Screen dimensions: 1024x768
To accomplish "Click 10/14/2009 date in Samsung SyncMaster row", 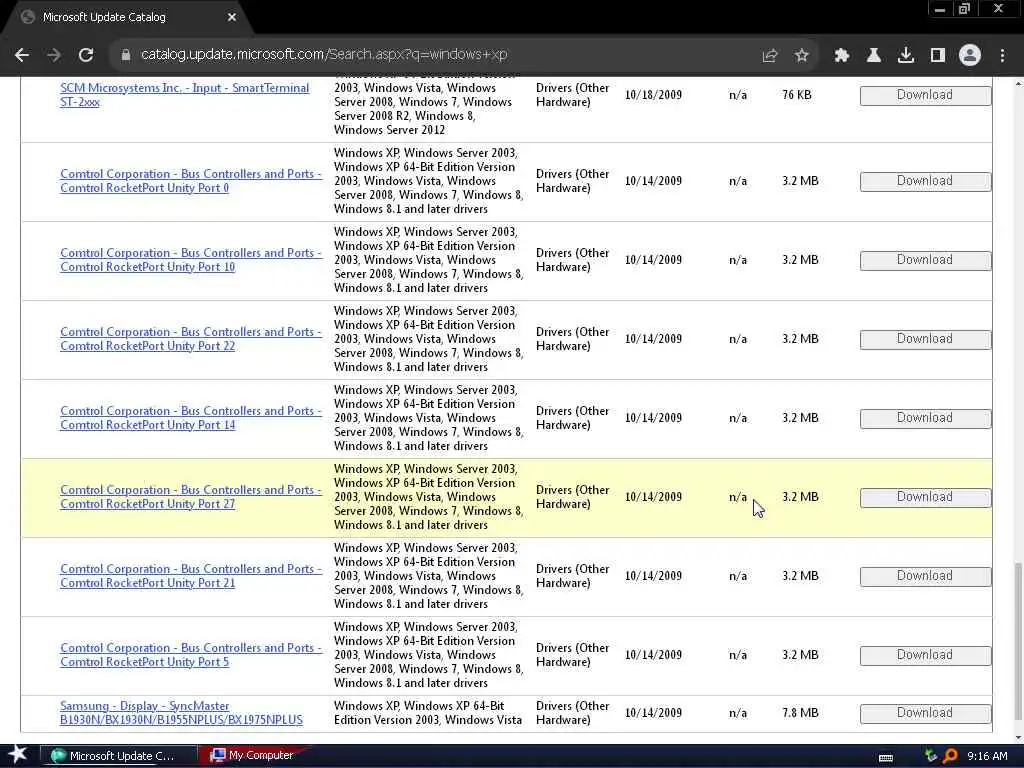I will click(653, 713).
